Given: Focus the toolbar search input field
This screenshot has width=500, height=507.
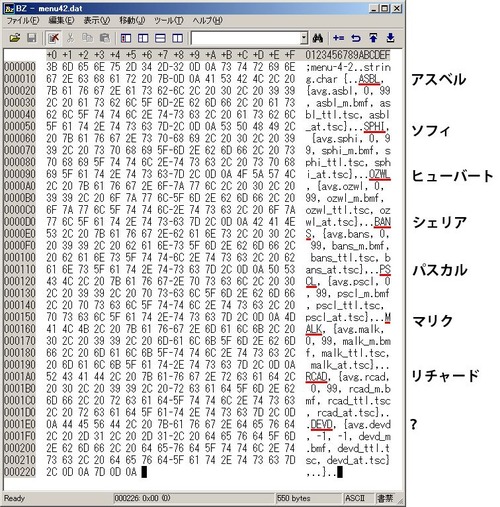Looking at the screenshot, I should pyautogui.click(x=246, y=38).
